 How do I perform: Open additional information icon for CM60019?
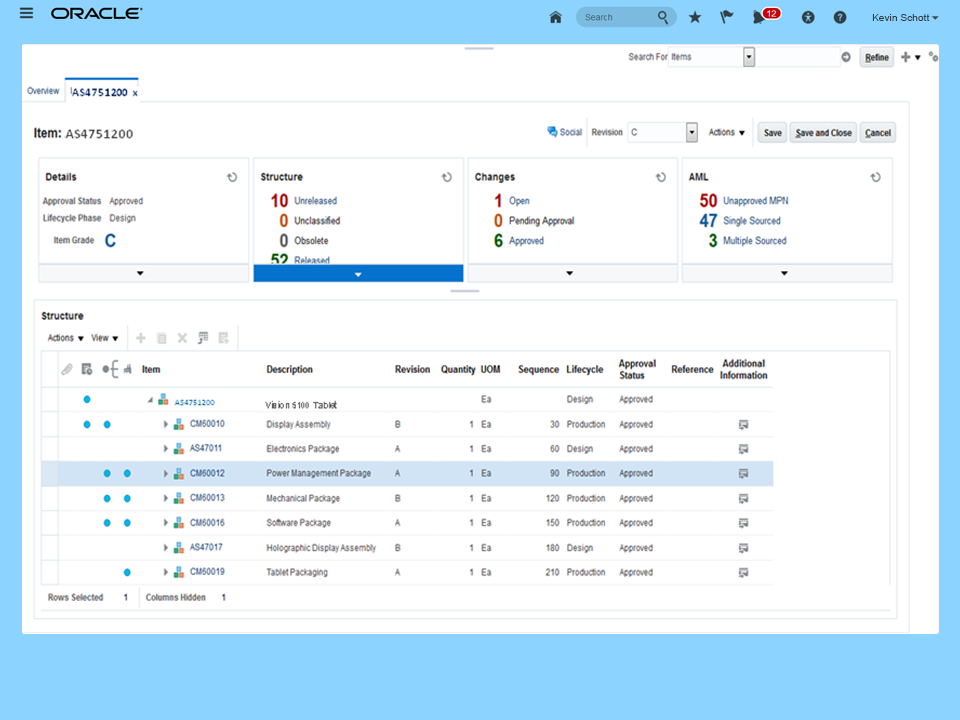click(x=743, y=572)
